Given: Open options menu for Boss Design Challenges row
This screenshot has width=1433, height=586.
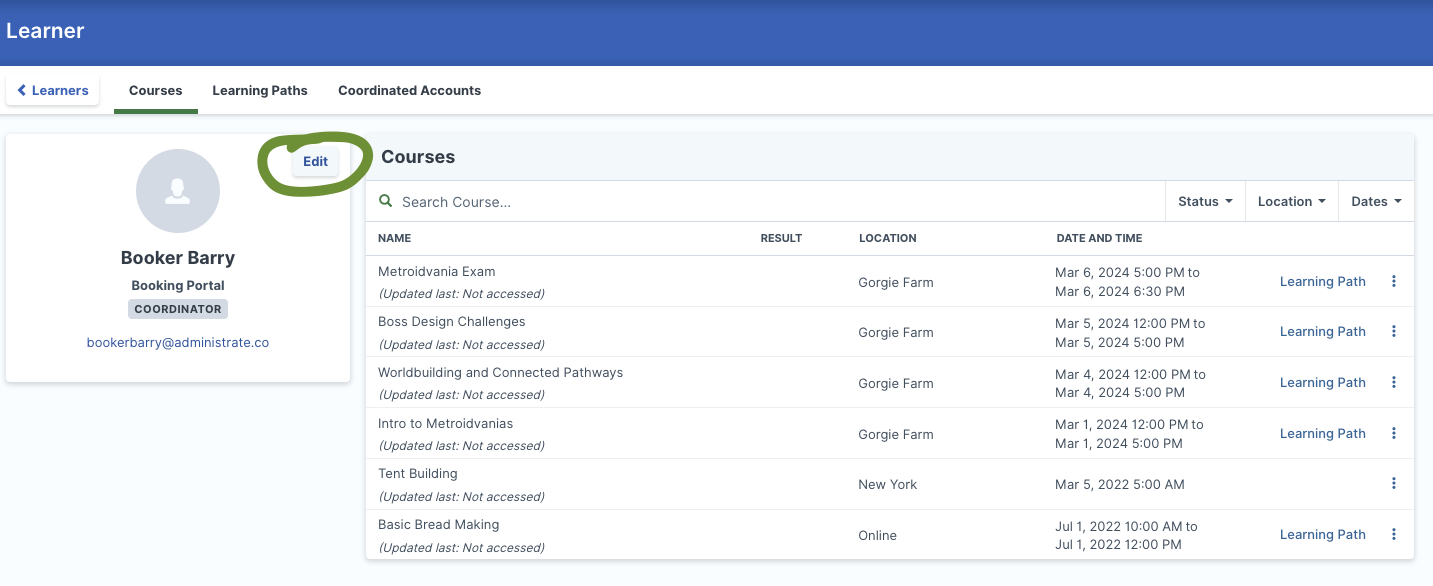Looking at the screenshot, I should (x=1394, y=332).
